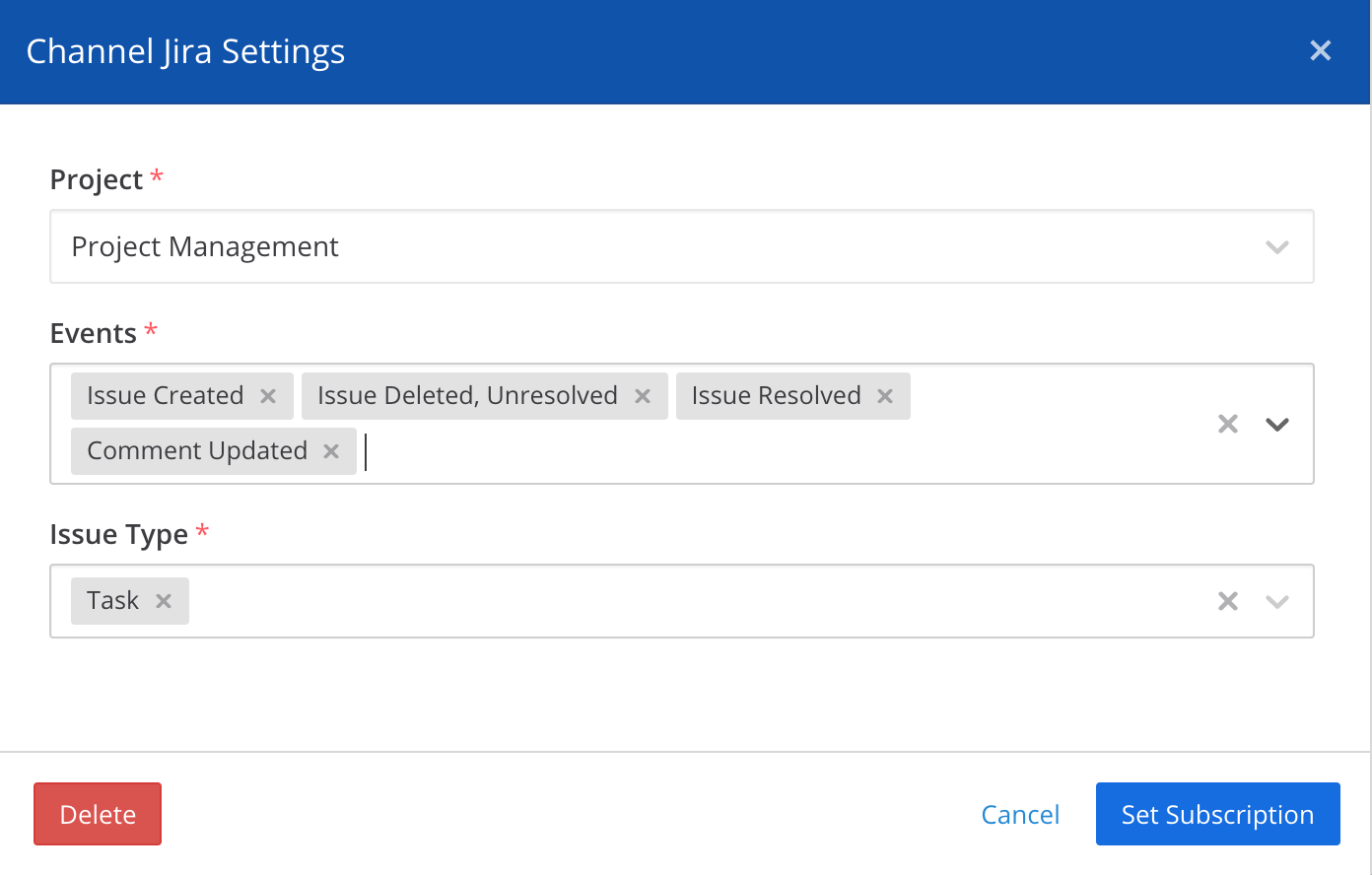Clear the entire Issue Type selection

pos(1227,600)
